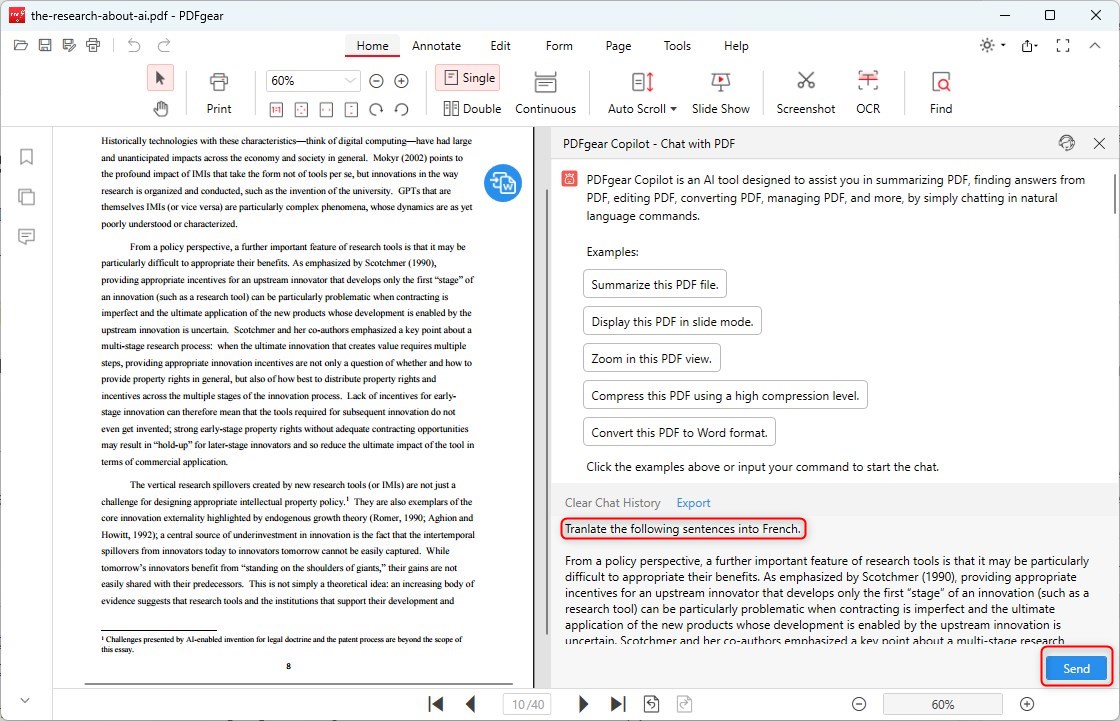Open the Page tab
Screen dimensions: 1120x721
pos(618,46)
